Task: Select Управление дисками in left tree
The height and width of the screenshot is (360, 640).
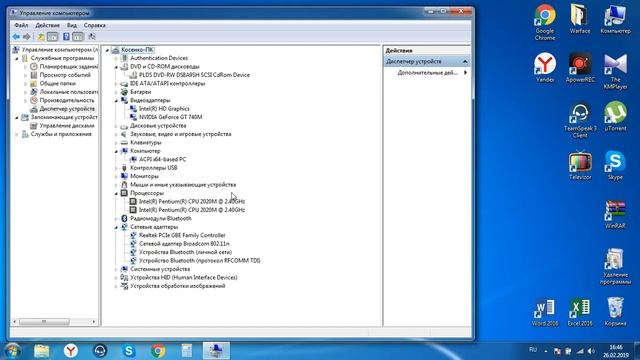Action: [x=67, y=125]
